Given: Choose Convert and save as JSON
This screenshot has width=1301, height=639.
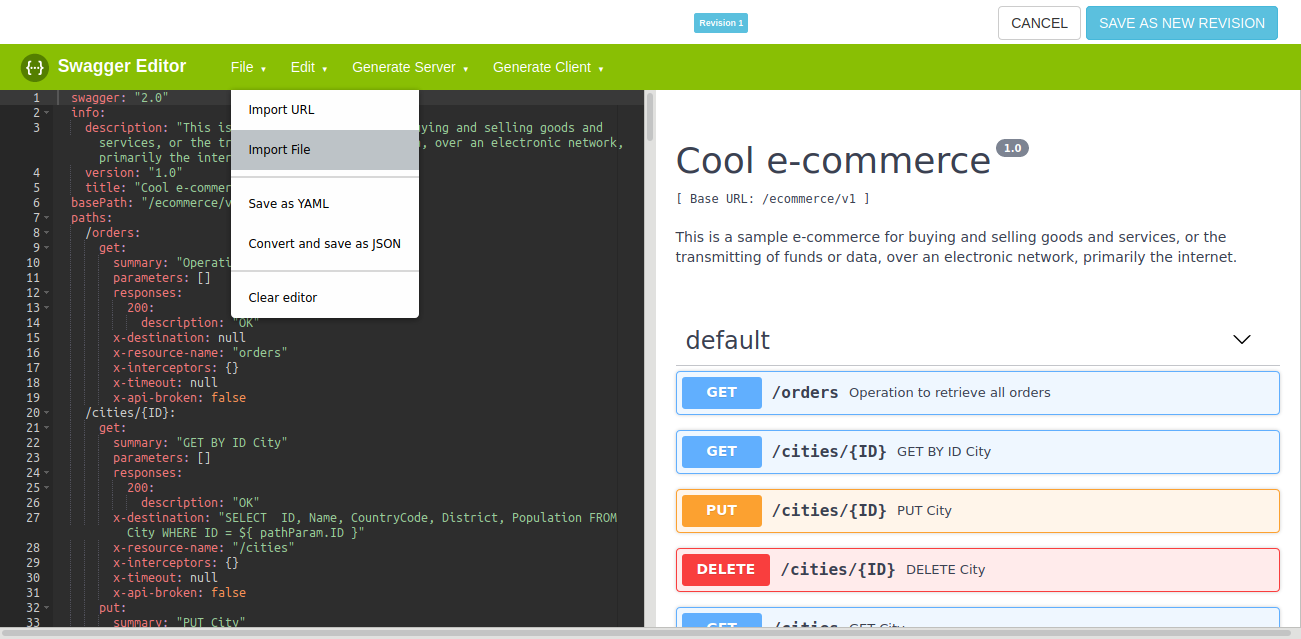Looking at the screenshot, I should tap(324, 243).
